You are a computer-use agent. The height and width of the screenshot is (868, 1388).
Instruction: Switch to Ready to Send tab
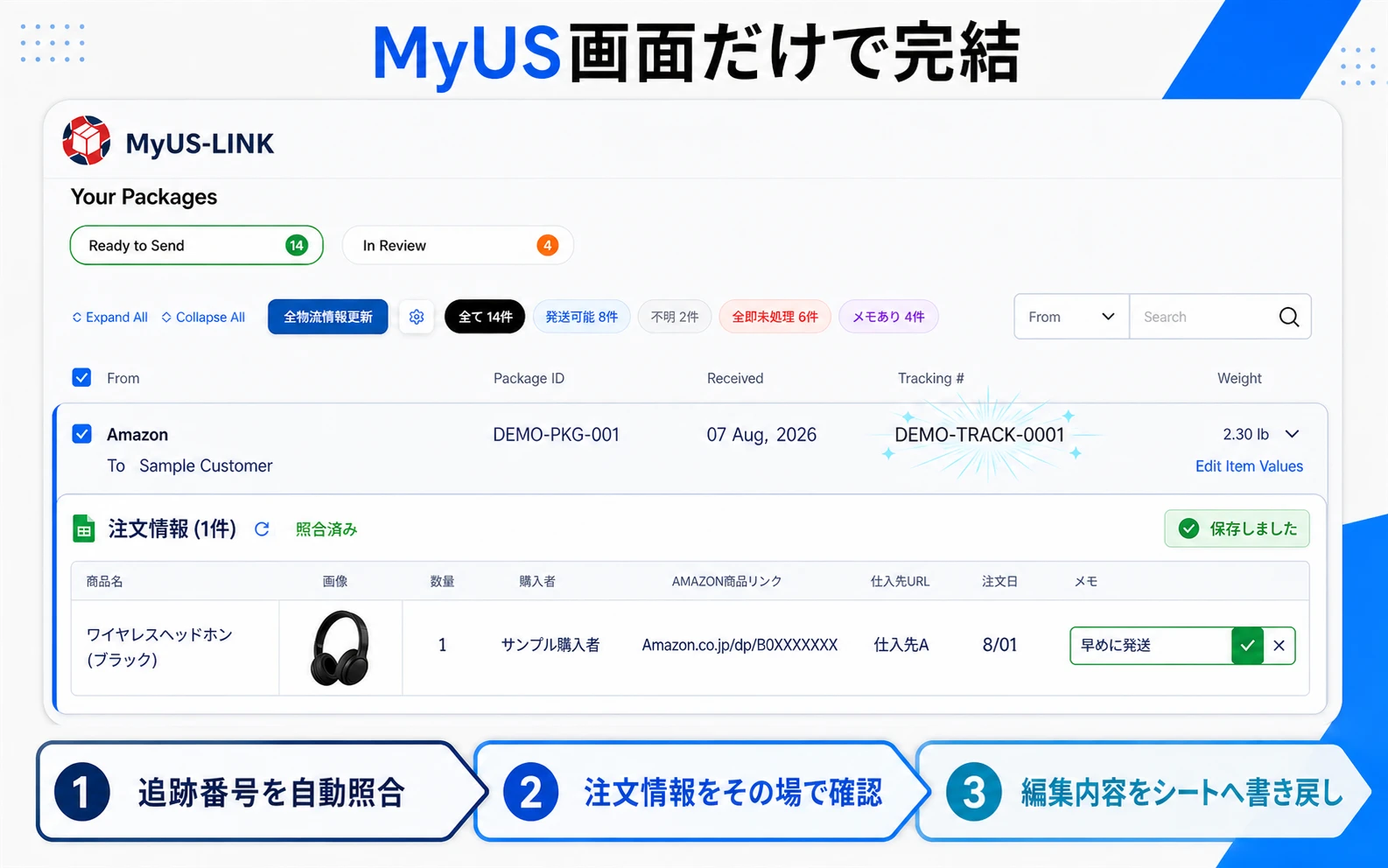pos(196,245)
